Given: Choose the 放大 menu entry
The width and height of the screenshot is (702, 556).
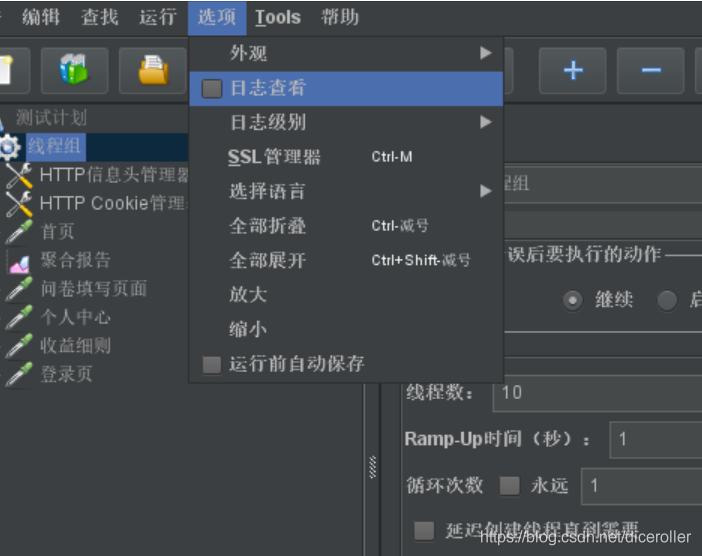Looking at the screenshot, I should point(346,295).
